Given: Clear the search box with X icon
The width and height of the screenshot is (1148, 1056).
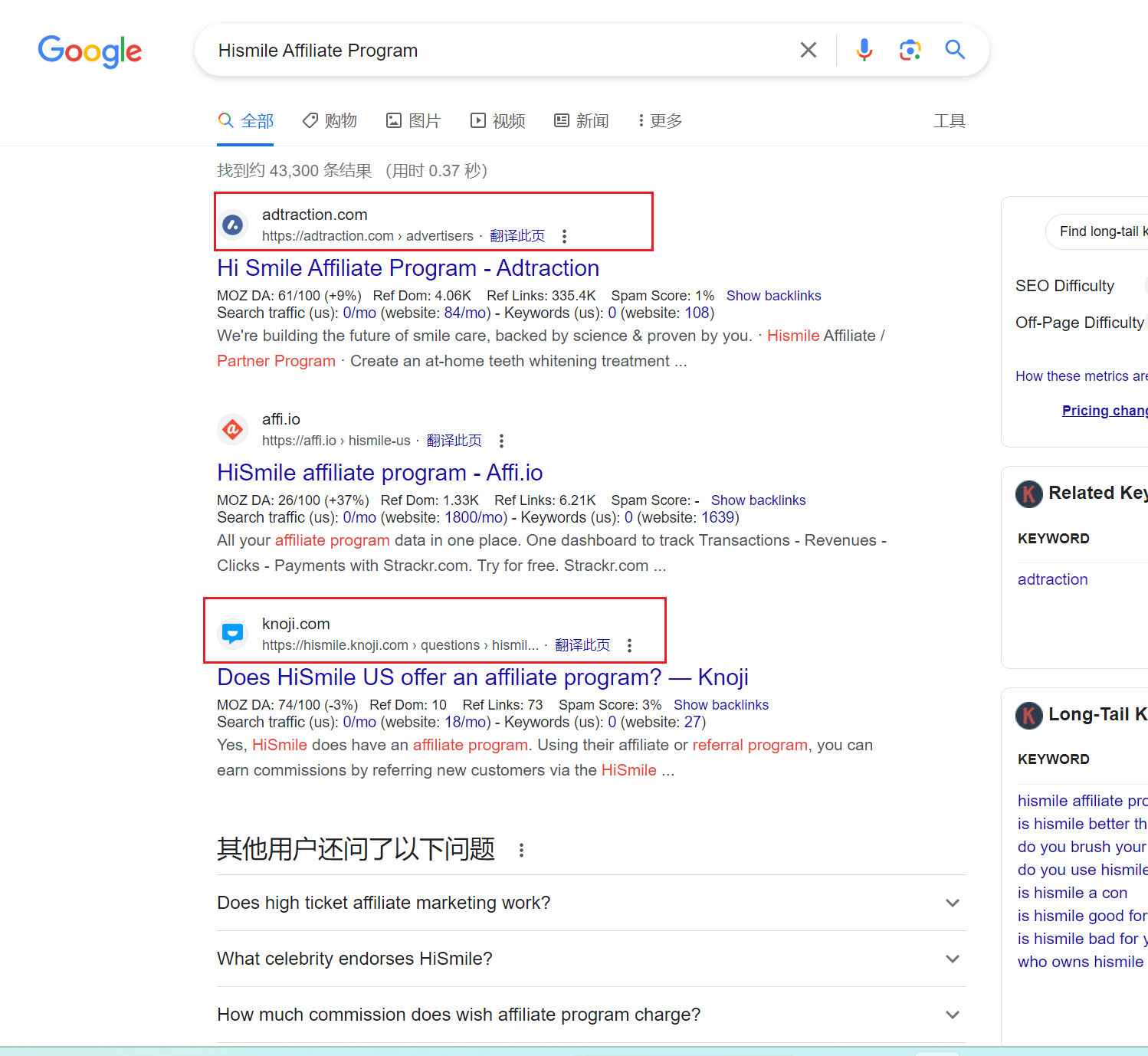Looking at the screenshot, I should [x=808, y=51].
